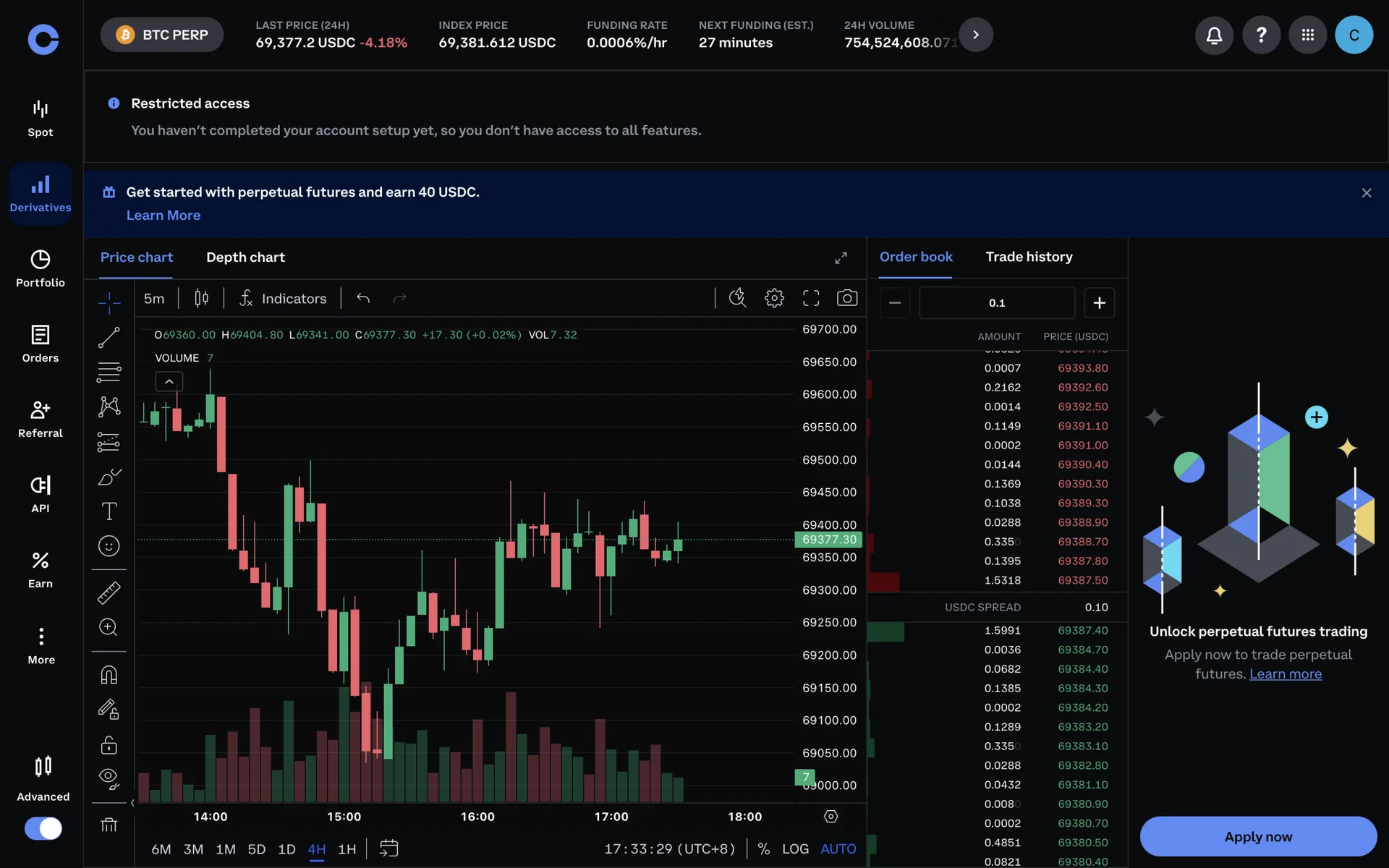Open chart settings gear

pyautogui.click(x=774, y=298)
